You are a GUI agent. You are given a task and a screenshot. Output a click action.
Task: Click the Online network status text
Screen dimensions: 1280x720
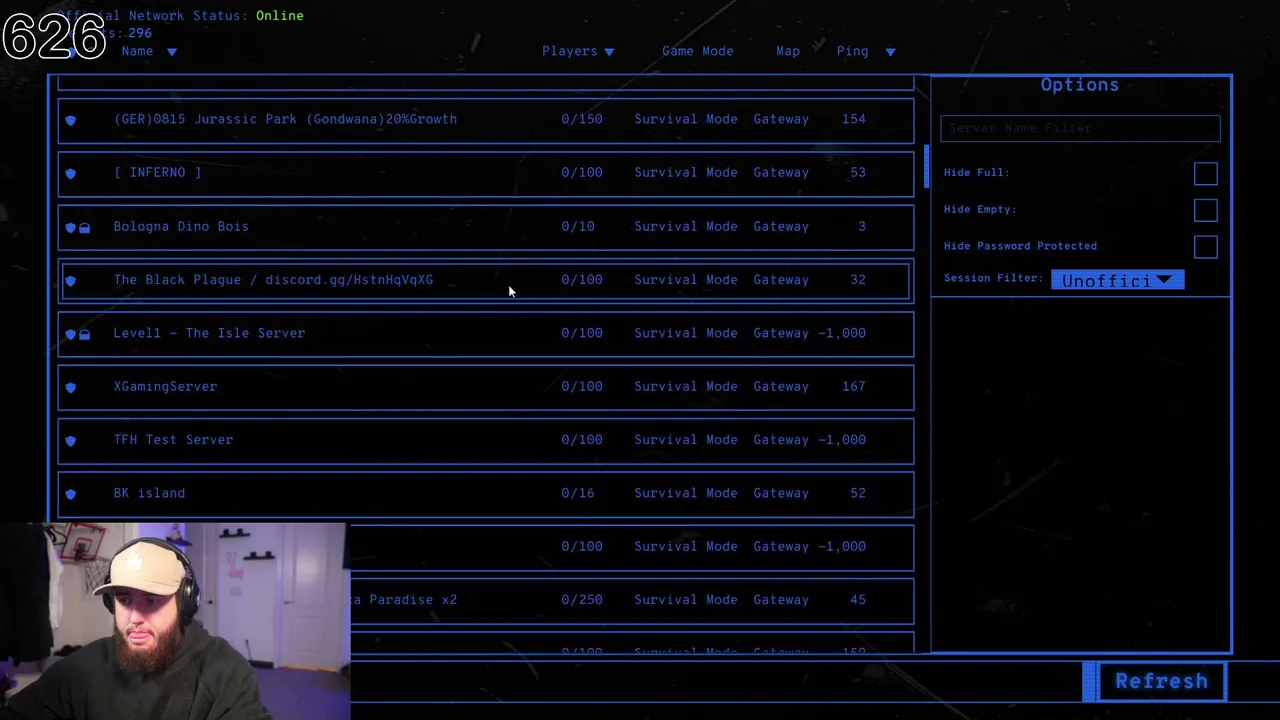[x=280, y=16]
